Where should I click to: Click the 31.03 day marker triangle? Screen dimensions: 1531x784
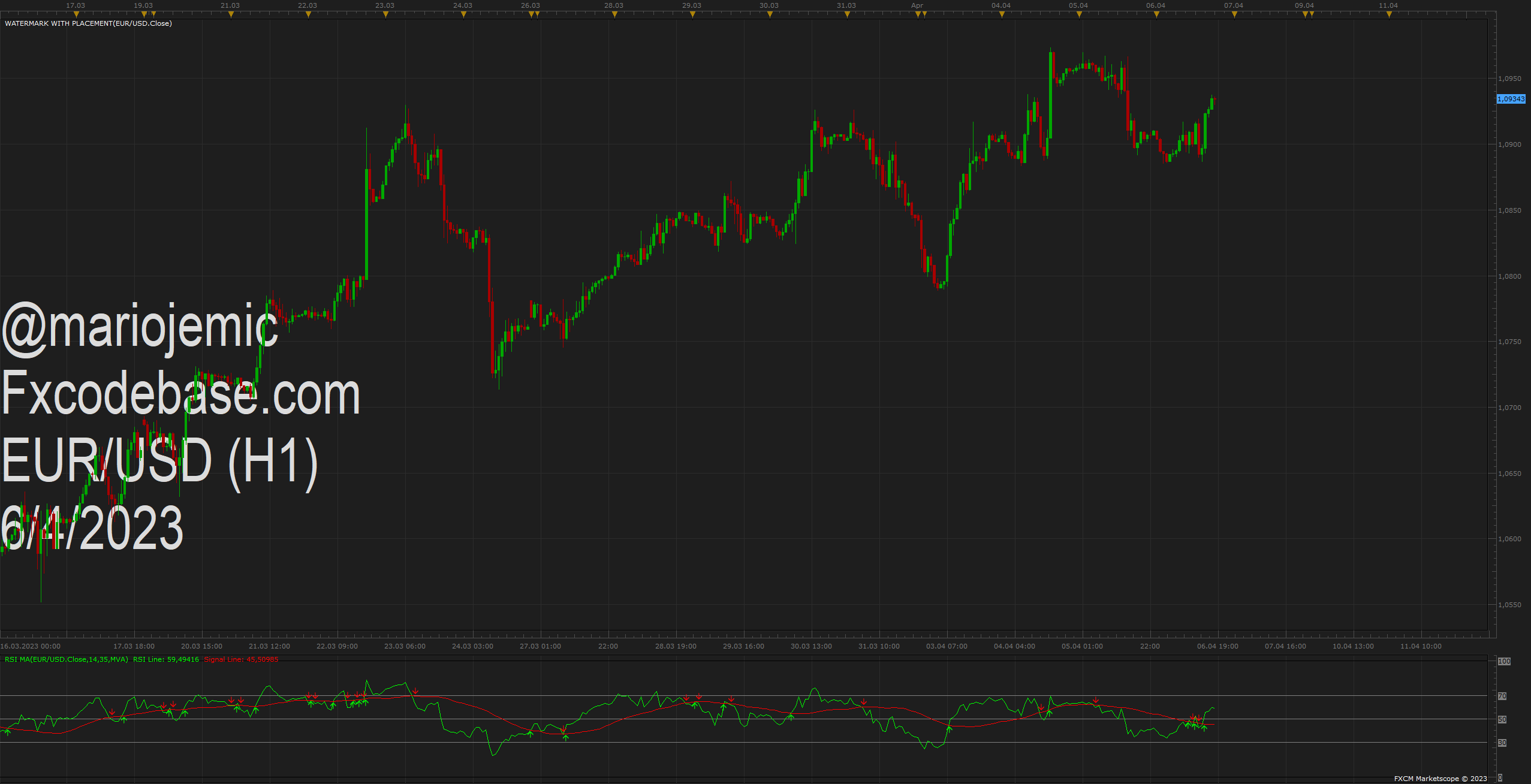(847, 14)
